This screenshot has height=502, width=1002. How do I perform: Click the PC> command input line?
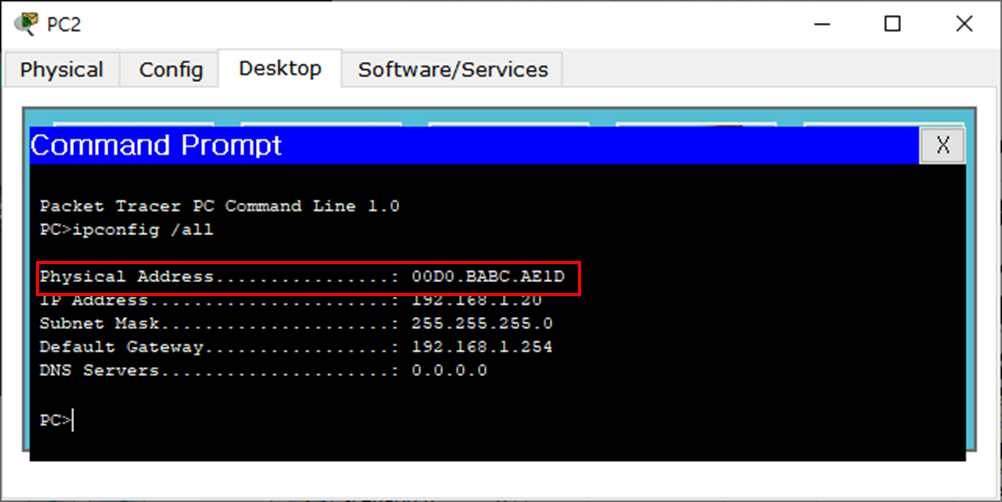(56, 421)
